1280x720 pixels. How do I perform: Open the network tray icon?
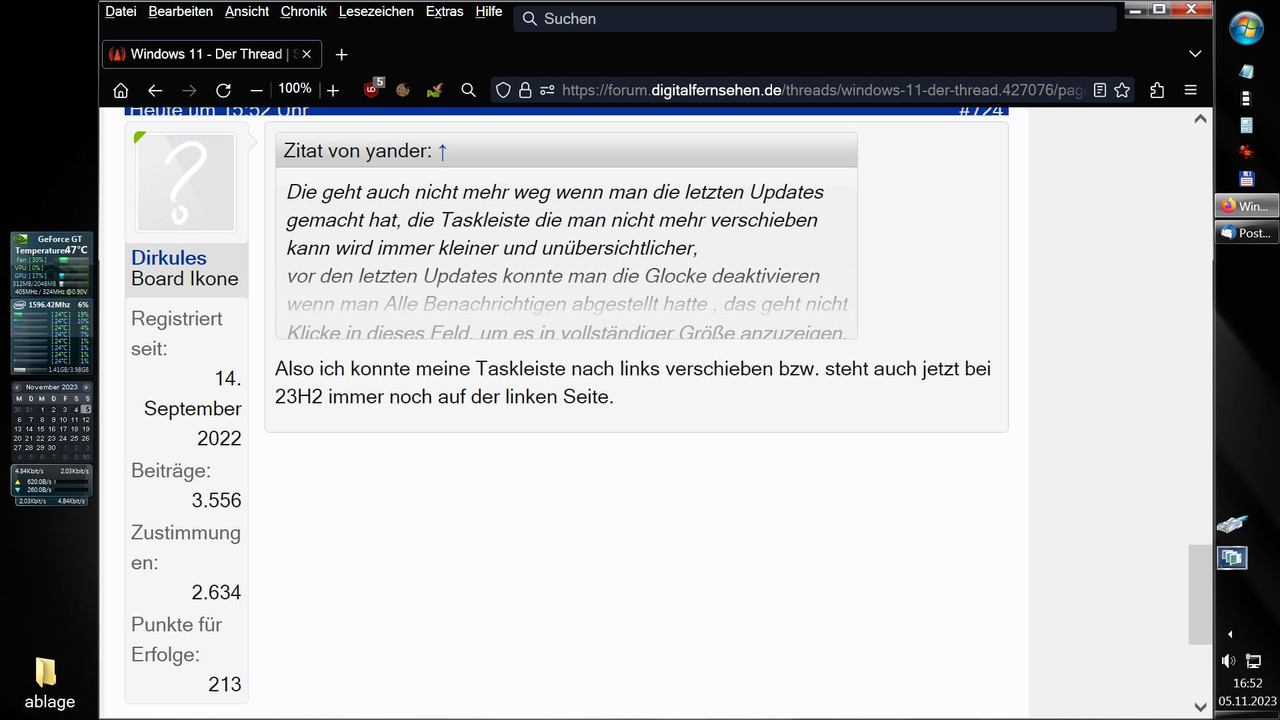coord(1254,661)
